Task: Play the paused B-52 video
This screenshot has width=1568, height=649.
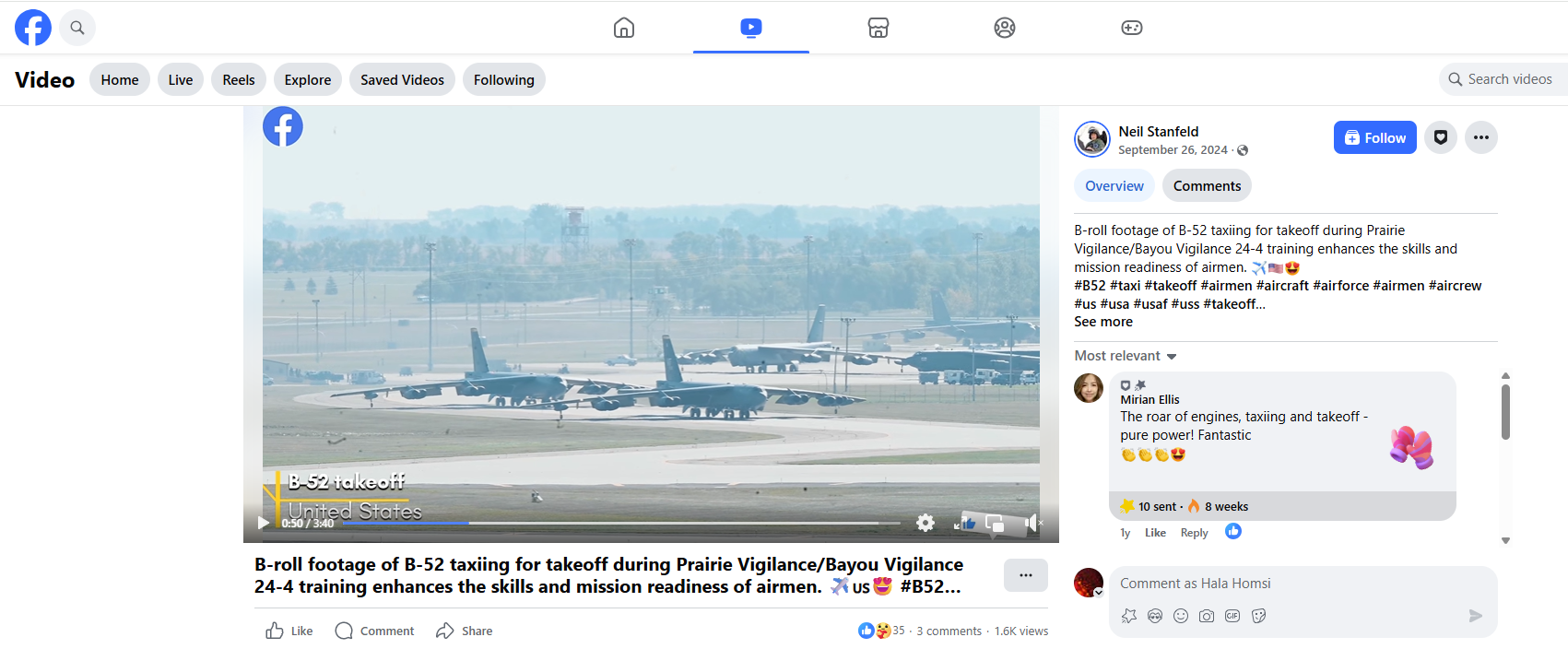Action: click(264, 523)
